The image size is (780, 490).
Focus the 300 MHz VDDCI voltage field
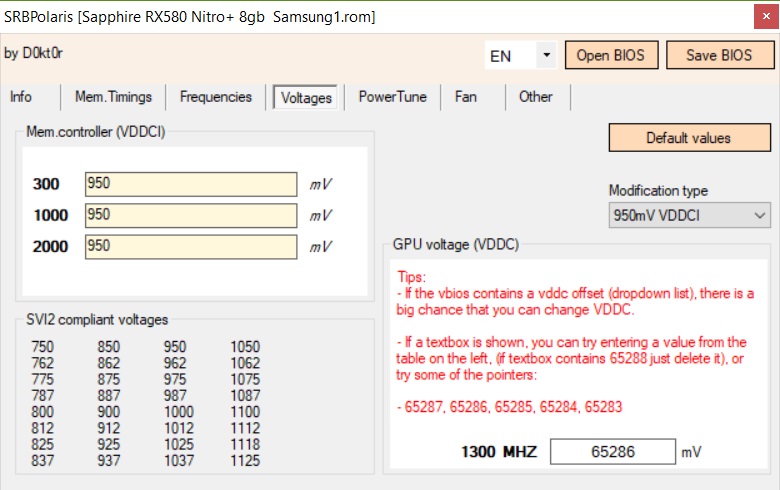191,184
